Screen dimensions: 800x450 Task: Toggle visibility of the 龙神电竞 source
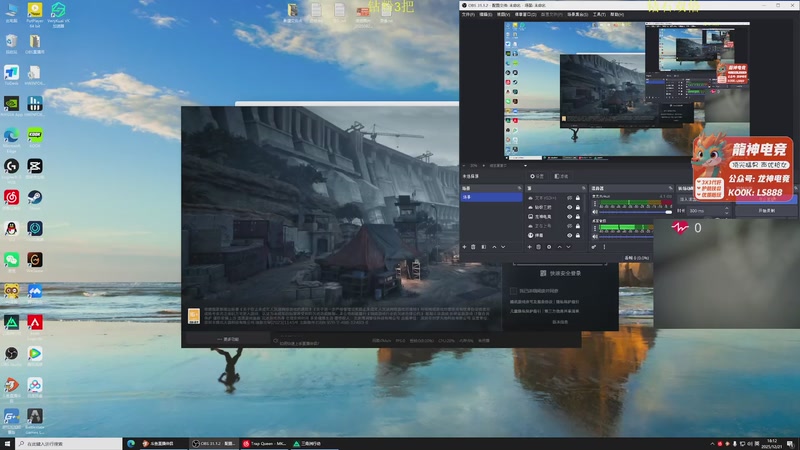click(x=569, y=216)
